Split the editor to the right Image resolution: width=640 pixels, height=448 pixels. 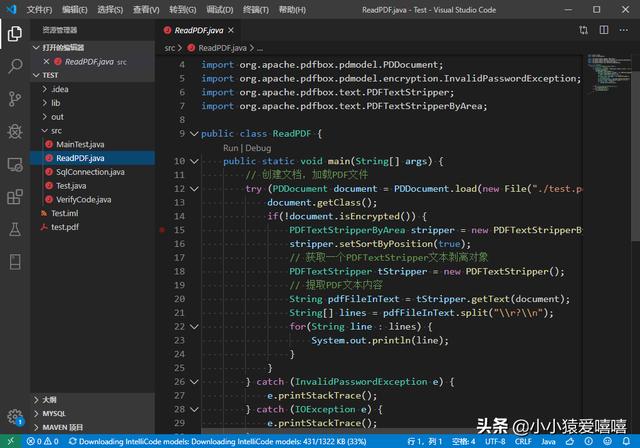click(x=604, y=30)
